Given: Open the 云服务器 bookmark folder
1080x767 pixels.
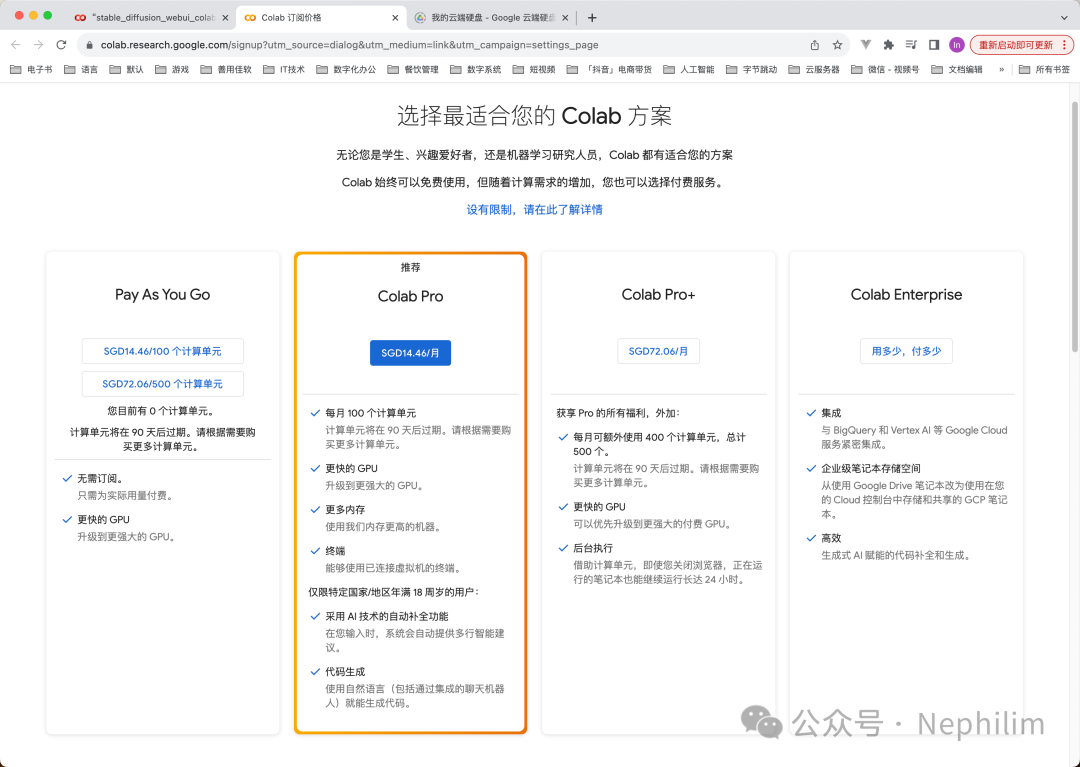Looking at the screenshot, I should 814,70.
